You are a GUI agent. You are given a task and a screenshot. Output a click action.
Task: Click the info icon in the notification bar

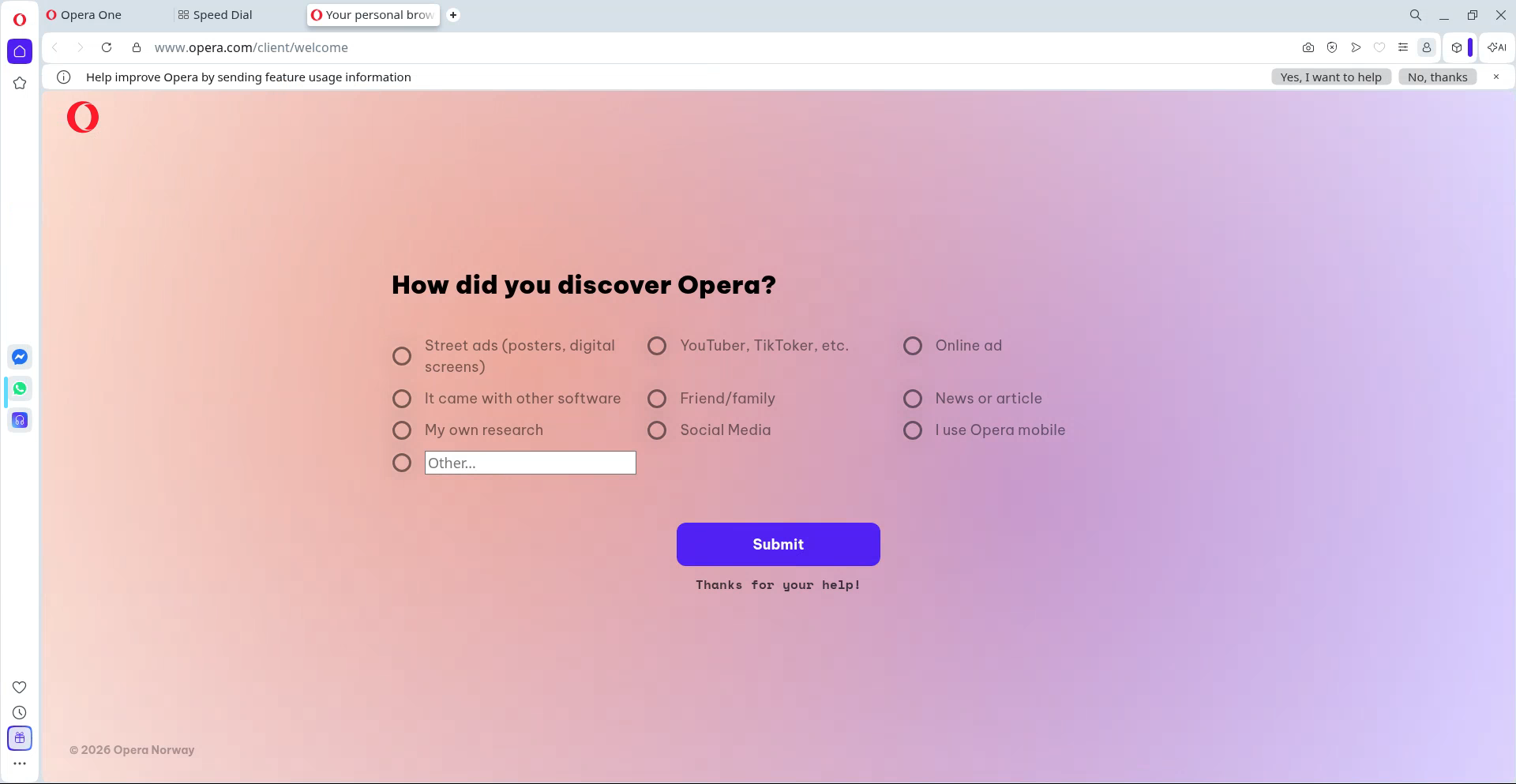[64, 77]
